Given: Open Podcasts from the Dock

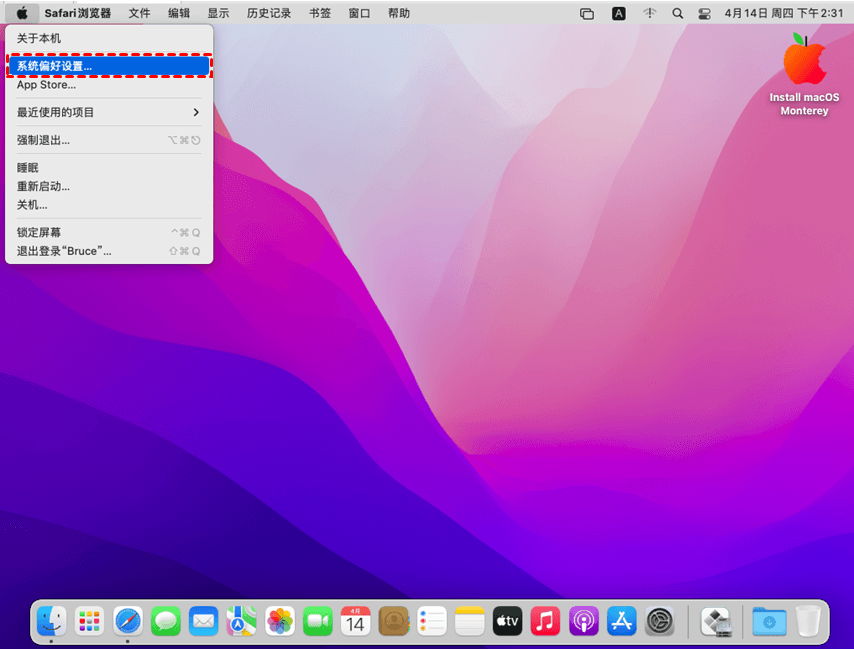Looking at the screenshot, I should (x=583, y=621).
